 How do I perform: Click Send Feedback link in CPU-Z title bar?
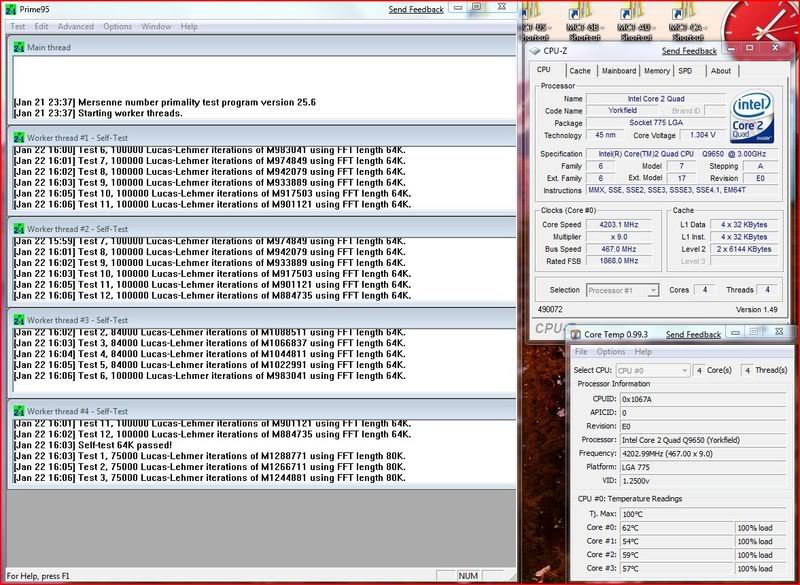coord(689,51)
